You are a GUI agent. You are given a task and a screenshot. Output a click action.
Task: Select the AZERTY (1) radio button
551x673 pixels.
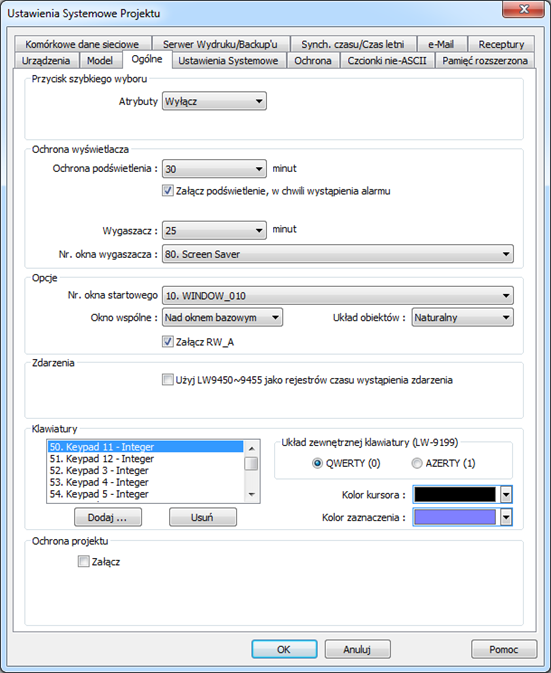pyautogui.click(x=417, y=464)
